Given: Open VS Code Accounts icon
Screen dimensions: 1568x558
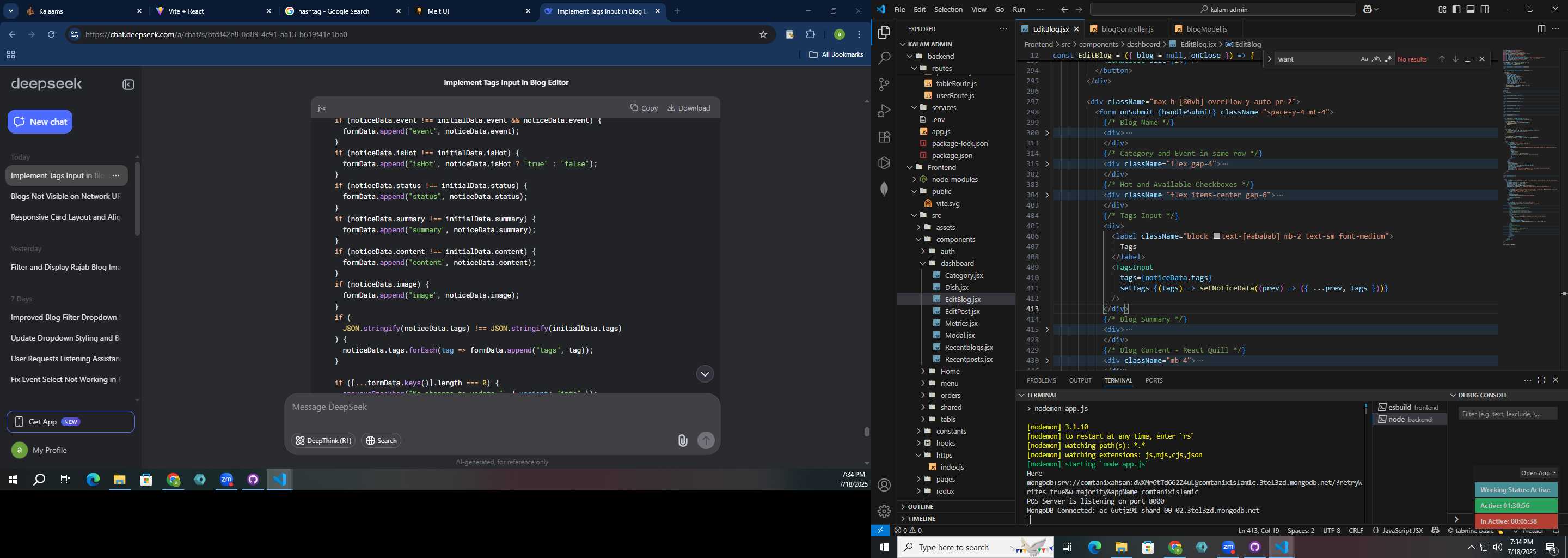Looking at the screenshot, I should [x=884, y=486].
